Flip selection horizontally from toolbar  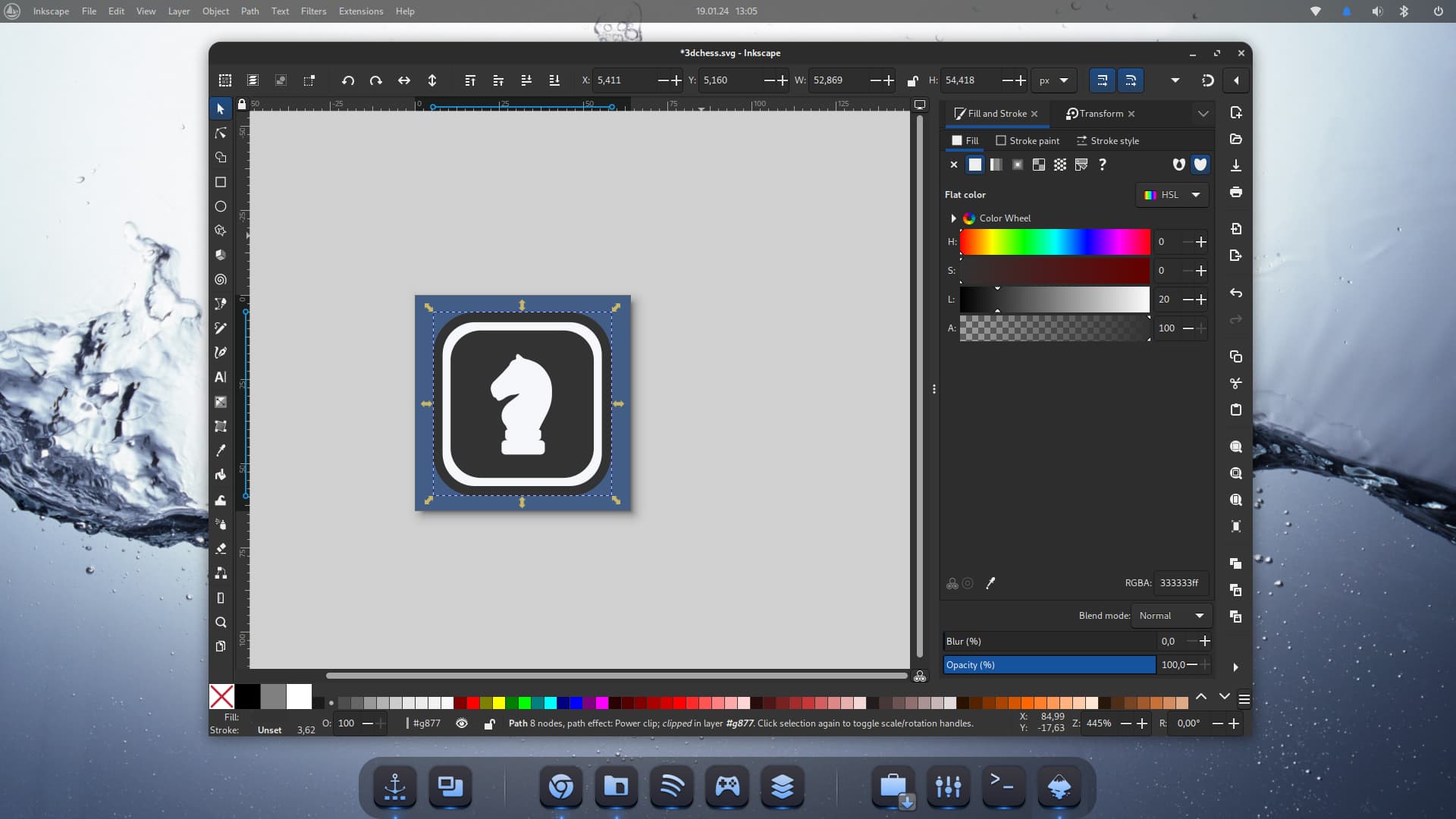click(x=404, y=80)
